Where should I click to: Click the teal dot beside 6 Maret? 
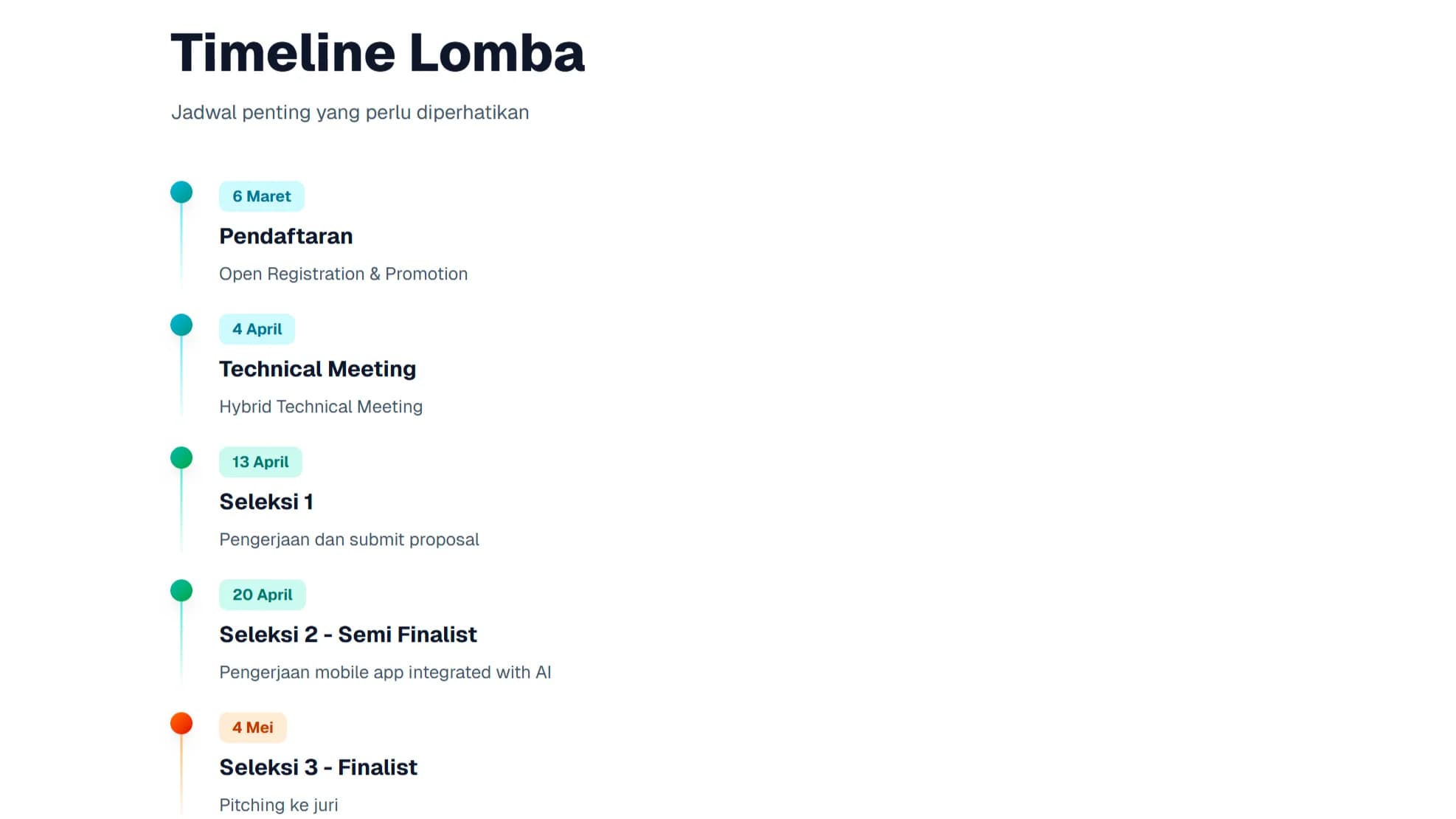[x=181, y=193]
